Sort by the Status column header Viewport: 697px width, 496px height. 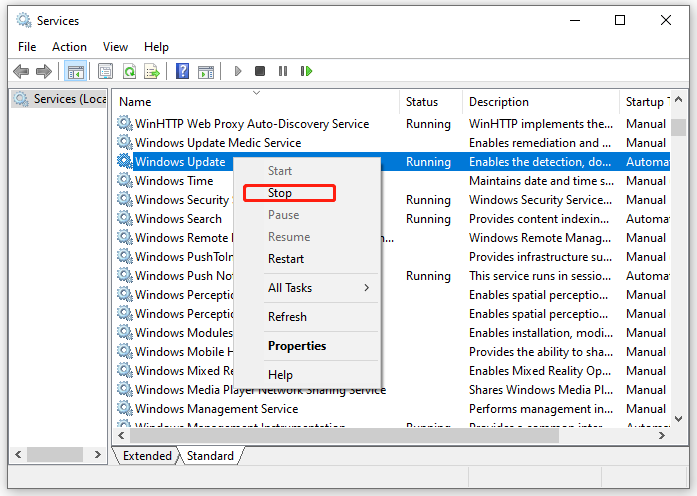pyautogui.click(x=431, y=102)
